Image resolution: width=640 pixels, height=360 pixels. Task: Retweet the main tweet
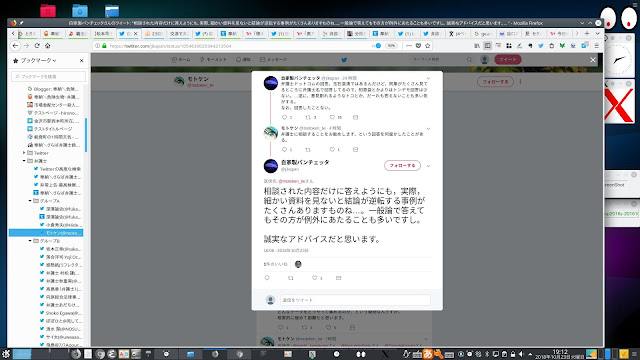click(291, 278)
